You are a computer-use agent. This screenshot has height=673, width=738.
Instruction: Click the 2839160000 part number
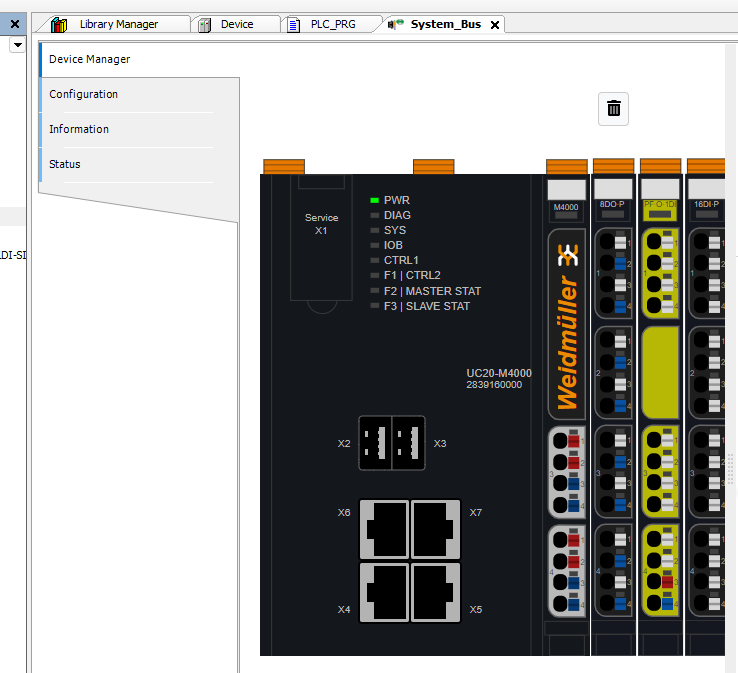(x=494, y=385)
